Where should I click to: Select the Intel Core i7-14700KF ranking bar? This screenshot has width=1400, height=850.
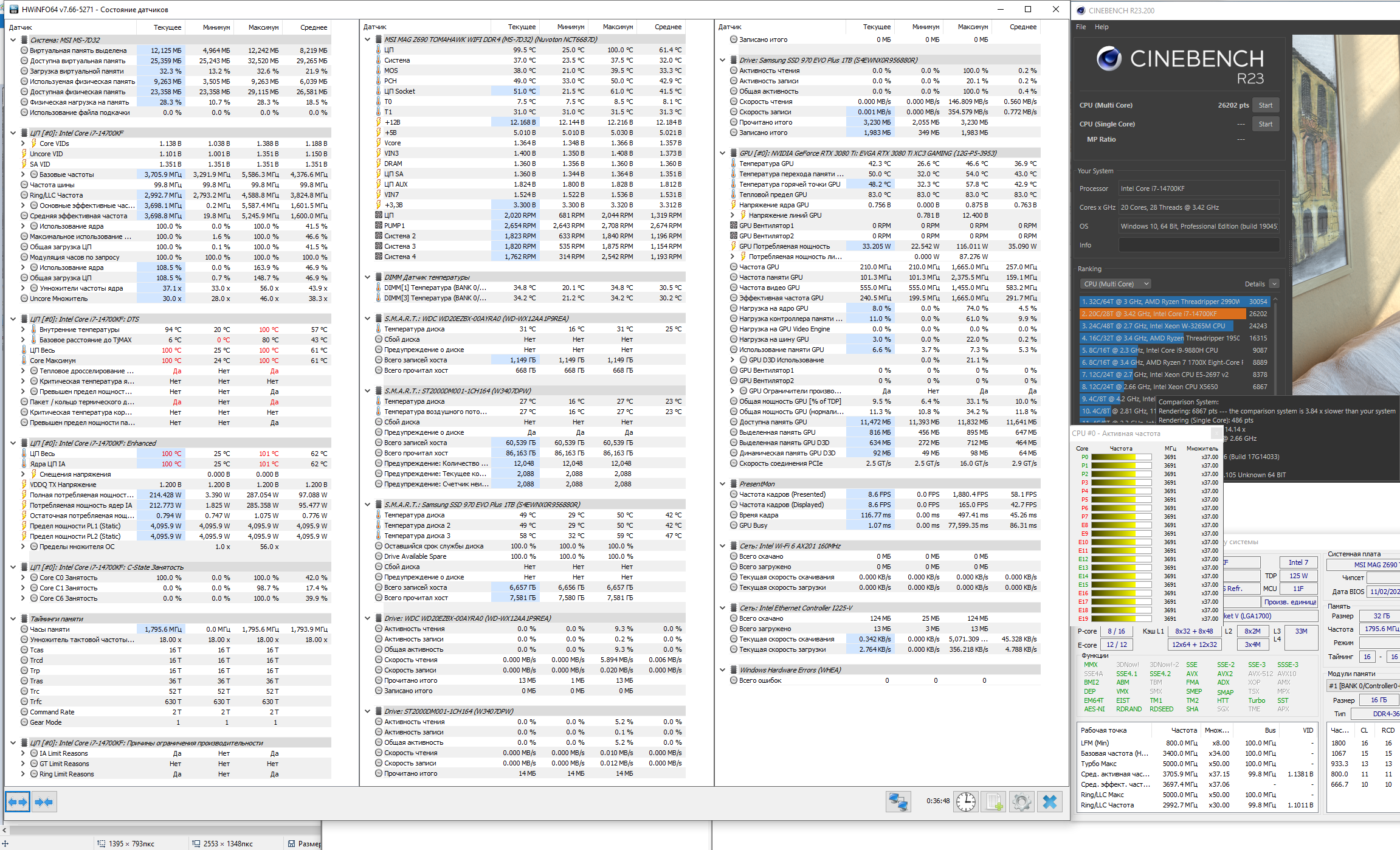[x=1162, y=314]
